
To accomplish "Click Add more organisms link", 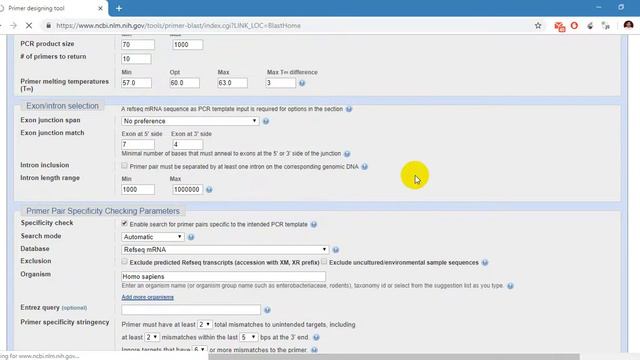I will click(x=147, y=297).
